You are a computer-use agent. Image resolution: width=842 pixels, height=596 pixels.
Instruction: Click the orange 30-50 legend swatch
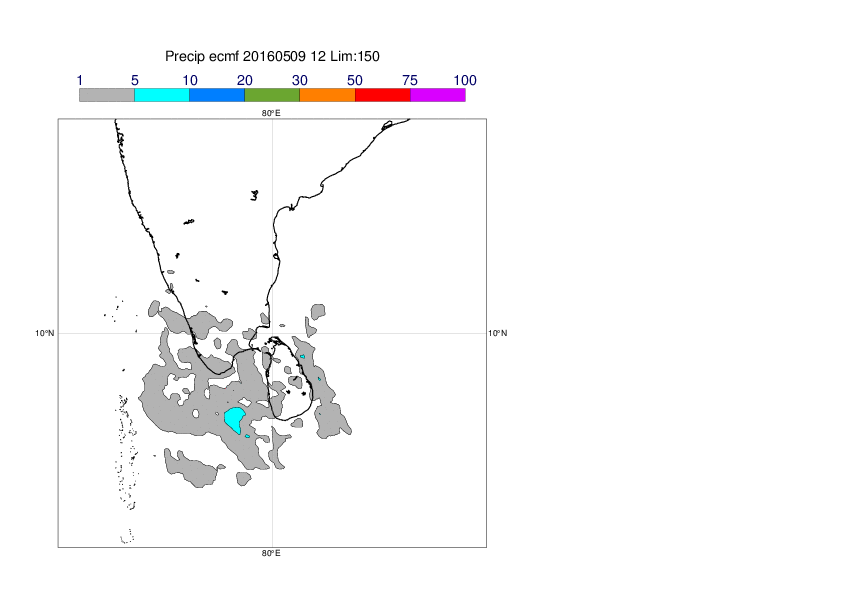(328, 95)
